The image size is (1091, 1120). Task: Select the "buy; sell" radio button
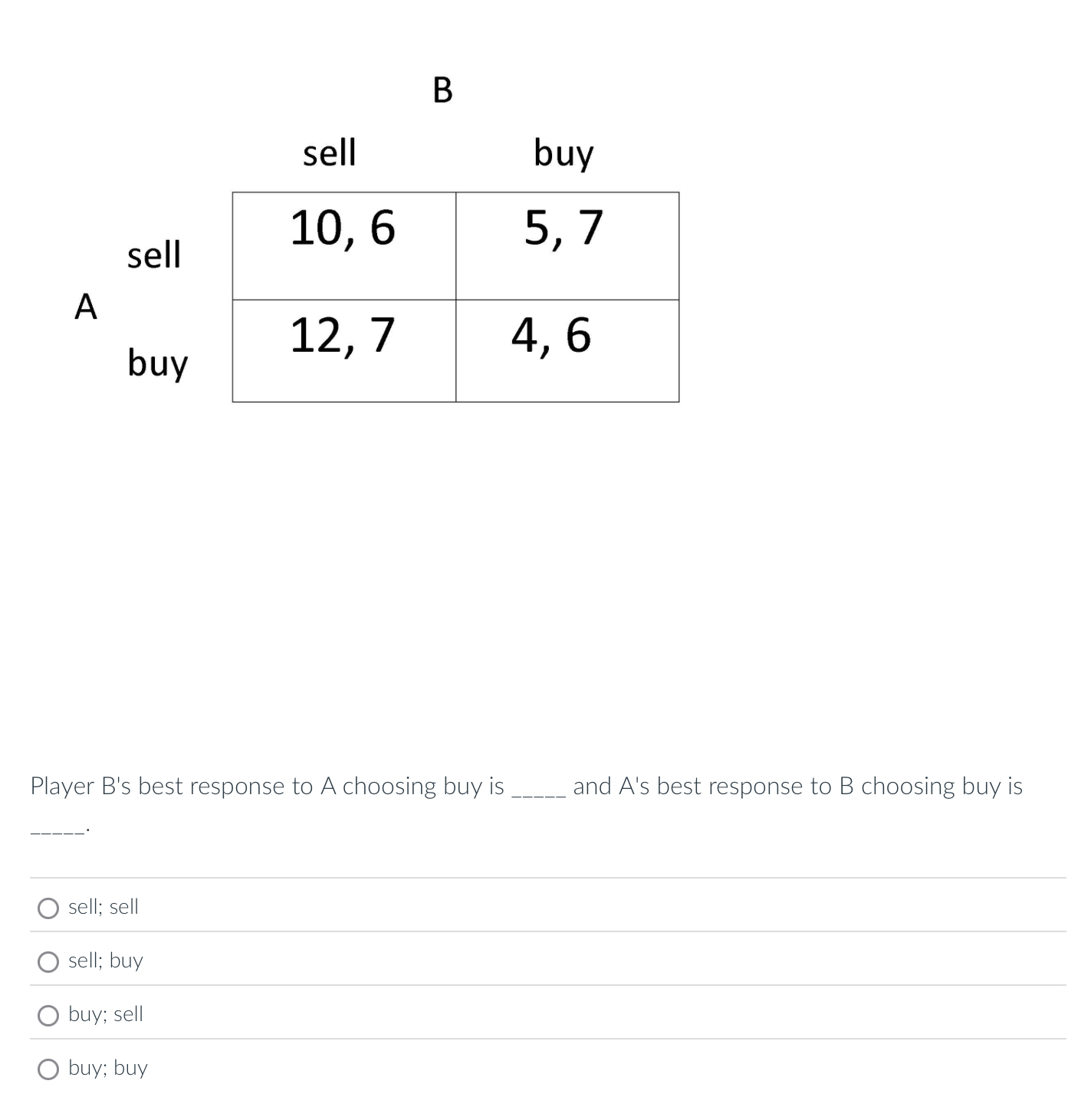[x=48, y=1015]
